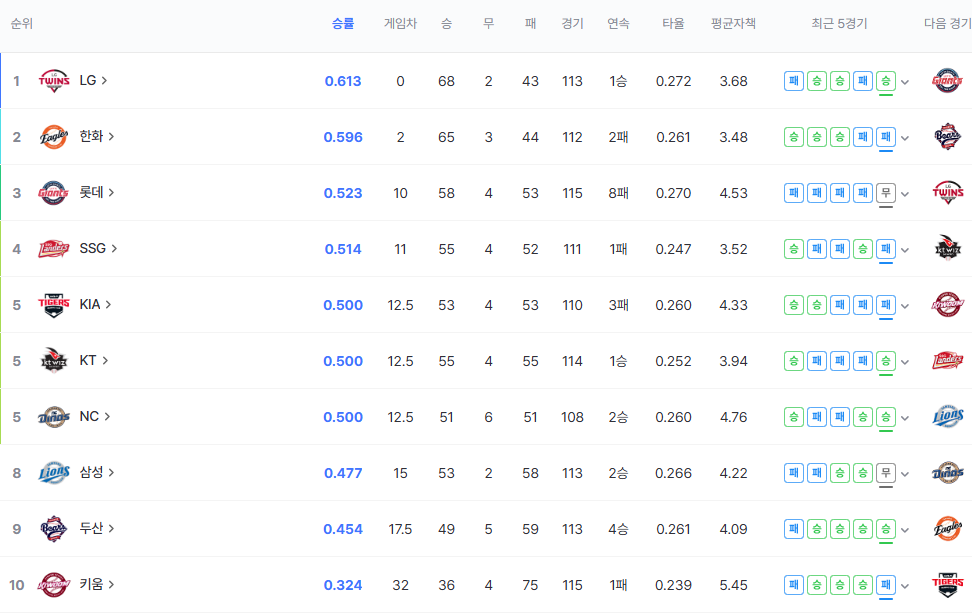Expand recent 5 games chevron for 한화
Image resolution: width=972 pixels, height=613 pixels.
coord(905,138)
